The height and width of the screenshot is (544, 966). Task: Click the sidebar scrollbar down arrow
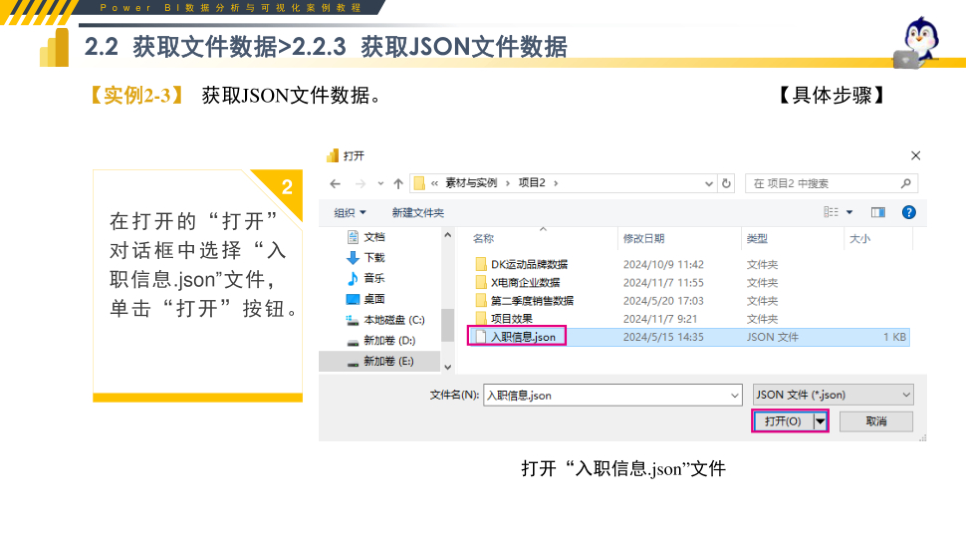(448, 367)
